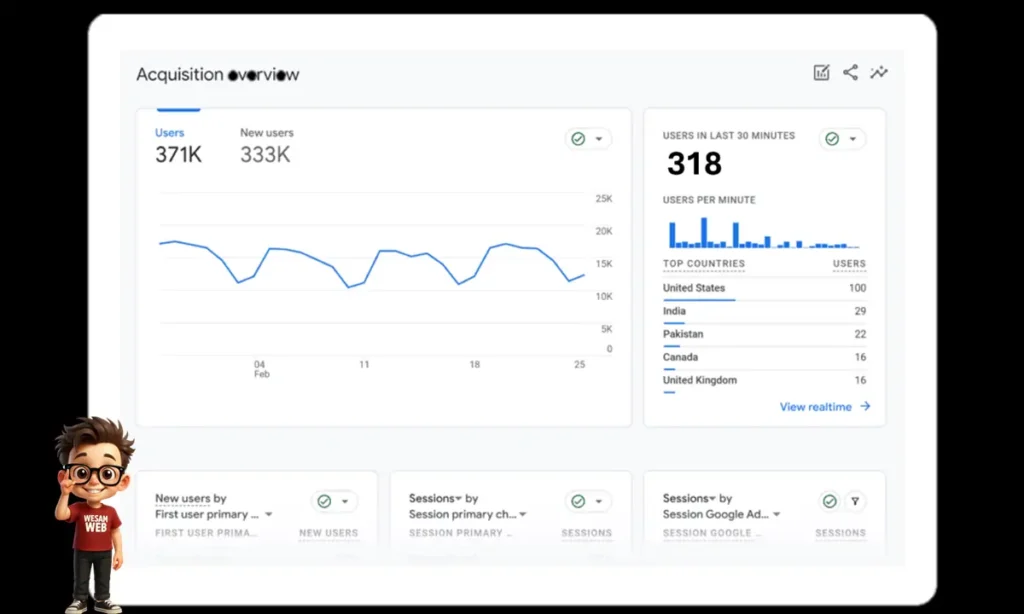
Task: Open the Sessions metric selector
Action: click(x=434, y=497)
